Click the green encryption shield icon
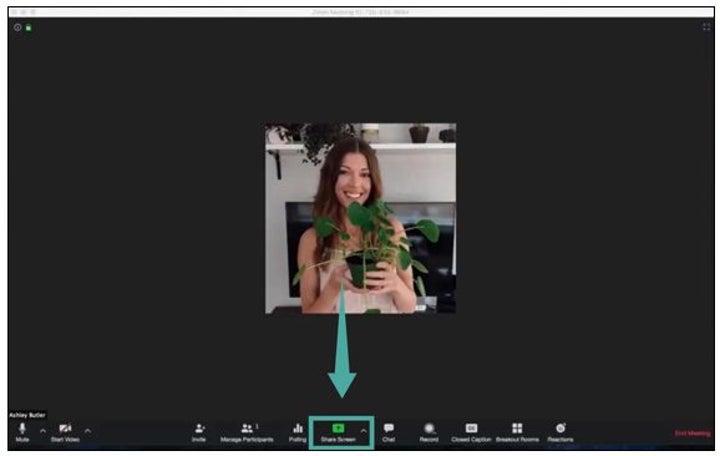This screenshot has height=456, width=720. [x=27, y=27]
